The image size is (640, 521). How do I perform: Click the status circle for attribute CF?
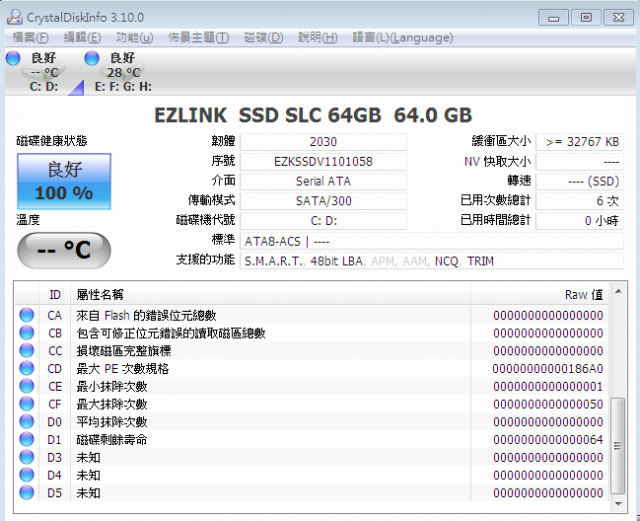(27, 404)
